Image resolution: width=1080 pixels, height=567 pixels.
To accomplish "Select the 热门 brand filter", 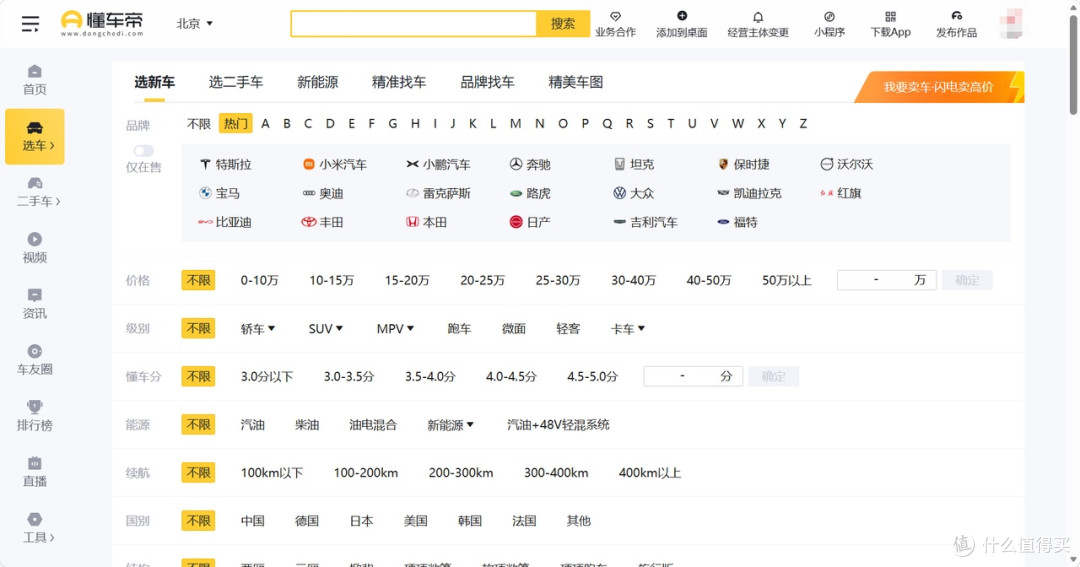I will pyautogui.click(x=236, y=123).
